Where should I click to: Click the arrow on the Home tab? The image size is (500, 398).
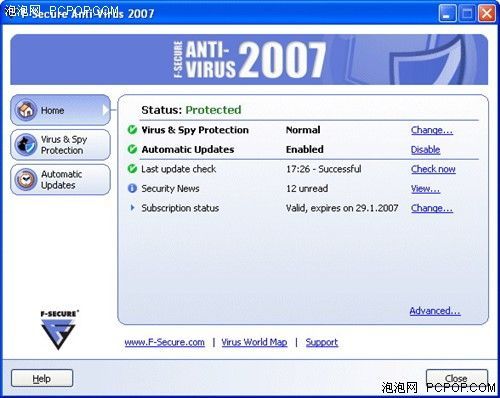(x=105, y=110)
